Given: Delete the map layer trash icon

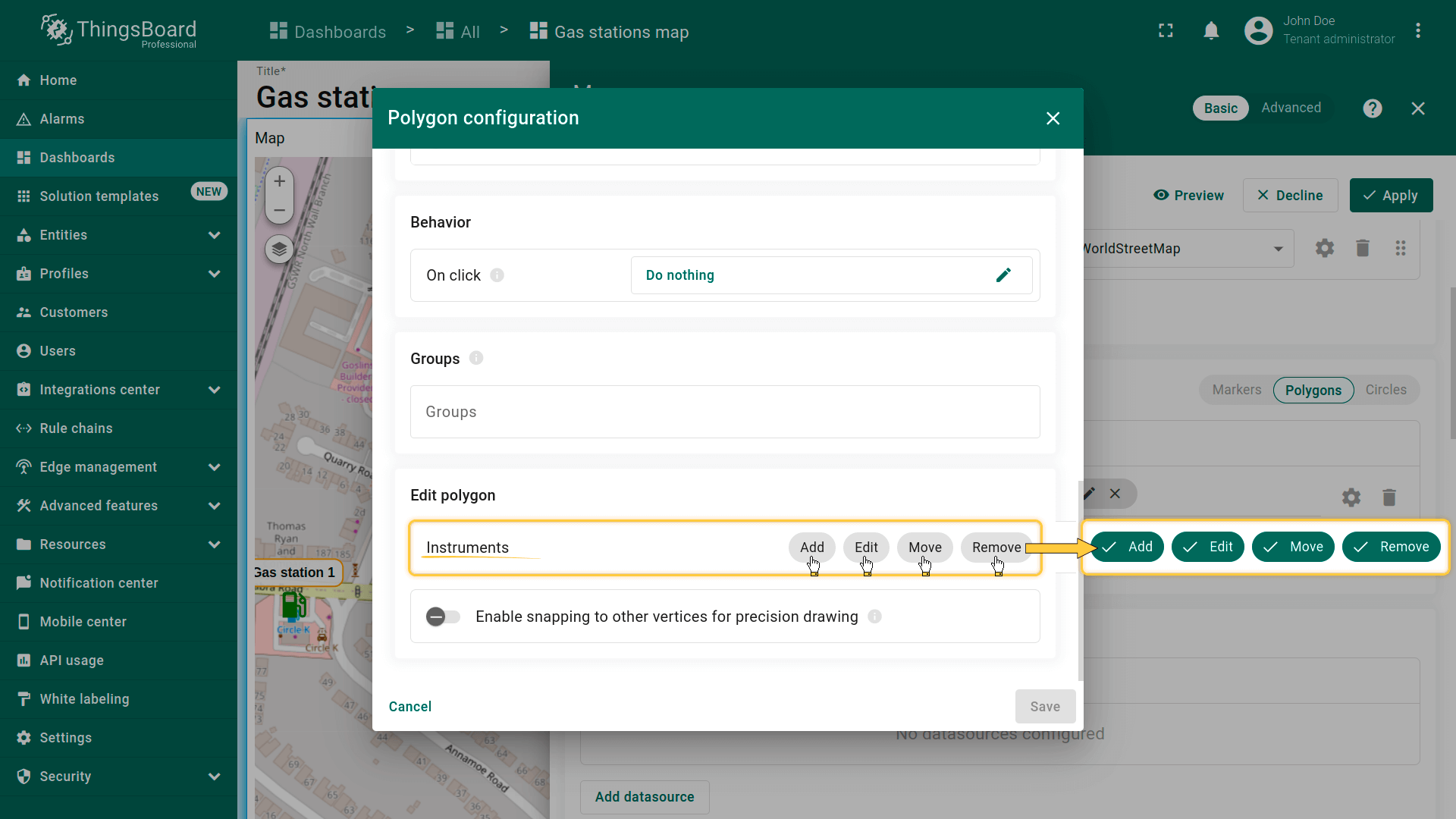Looking at the screenshot, I should pyautogui.click(x=1362, y=249).
